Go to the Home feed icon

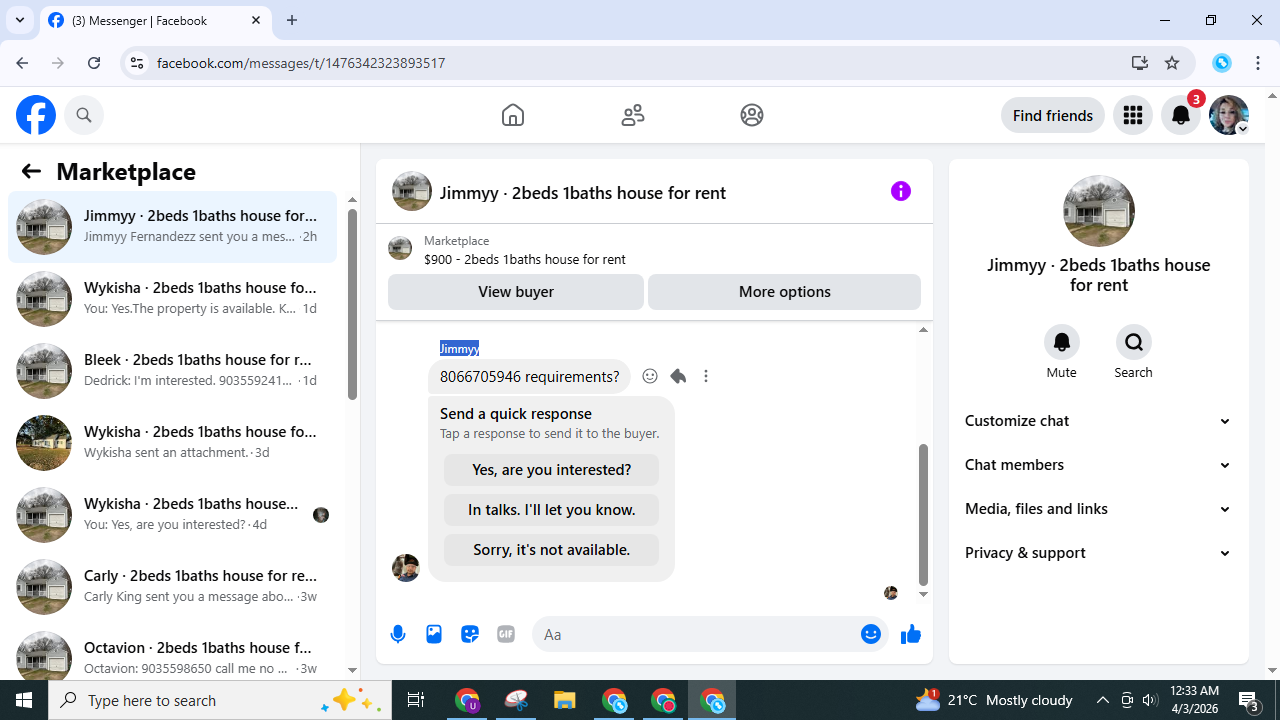click(x=513, y=115)
